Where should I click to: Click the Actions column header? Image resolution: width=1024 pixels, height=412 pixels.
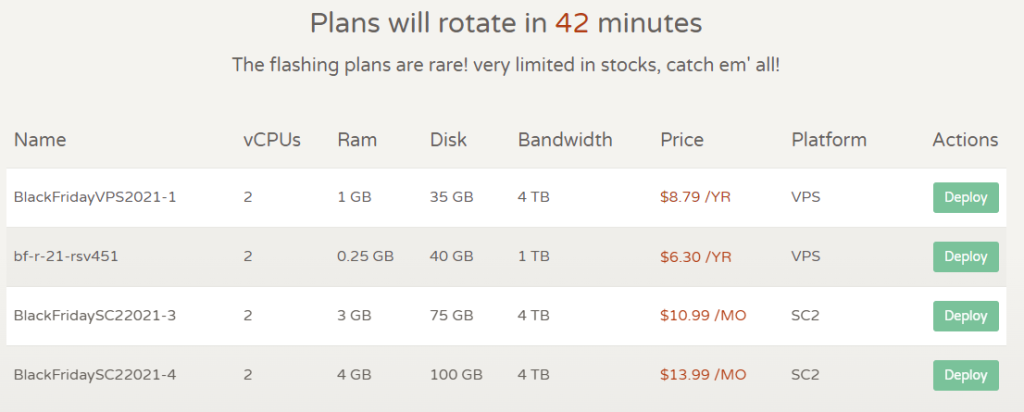pos(965,139)
